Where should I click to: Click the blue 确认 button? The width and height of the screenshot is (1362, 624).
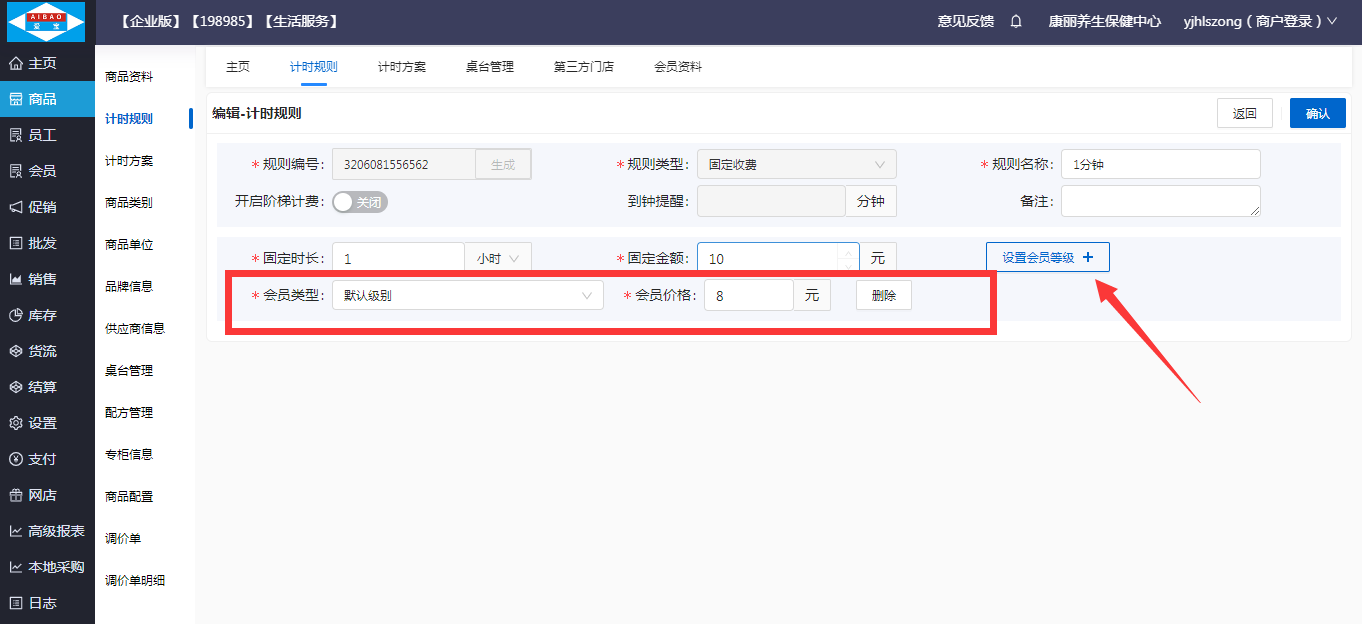(x=1318, y=113)
